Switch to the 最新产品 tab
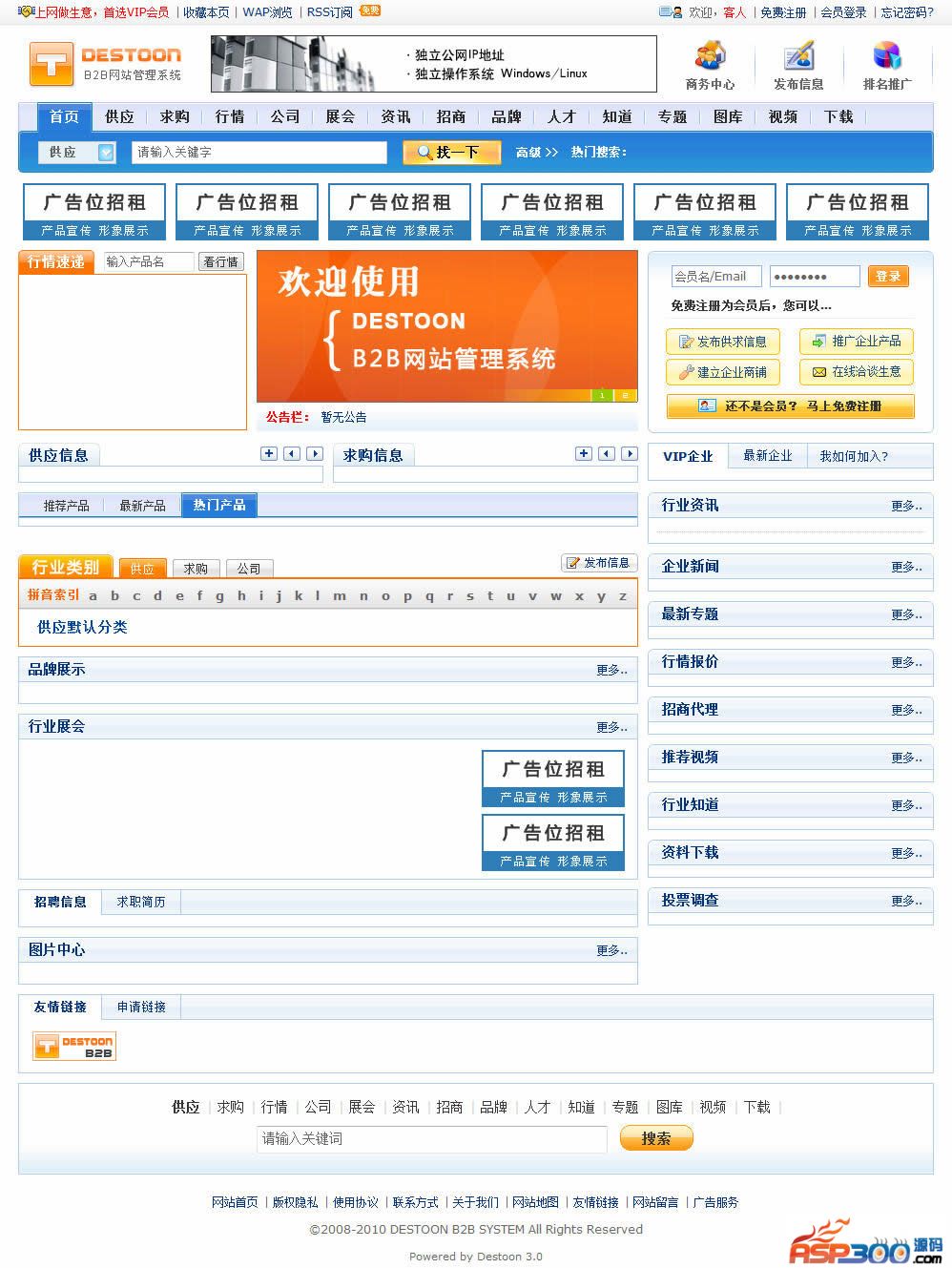952x1268 pixels. (142, 506)
